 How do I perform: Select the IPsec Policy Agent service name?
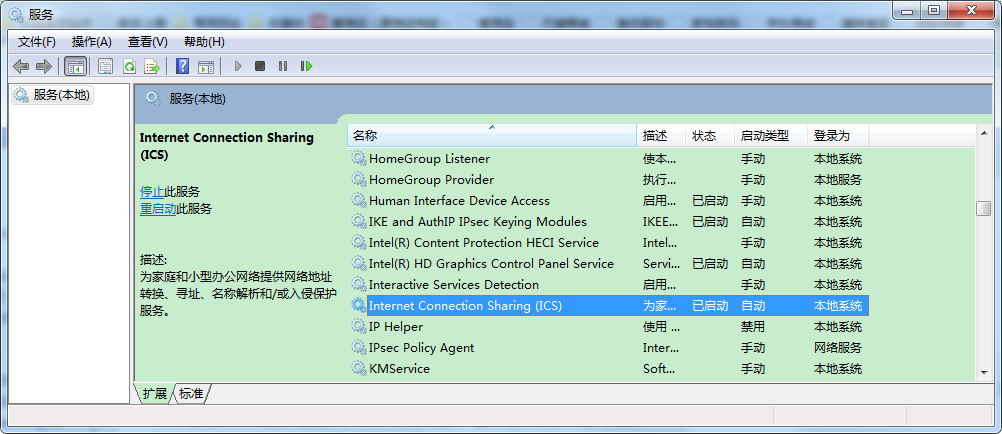(x=422, y=348)
